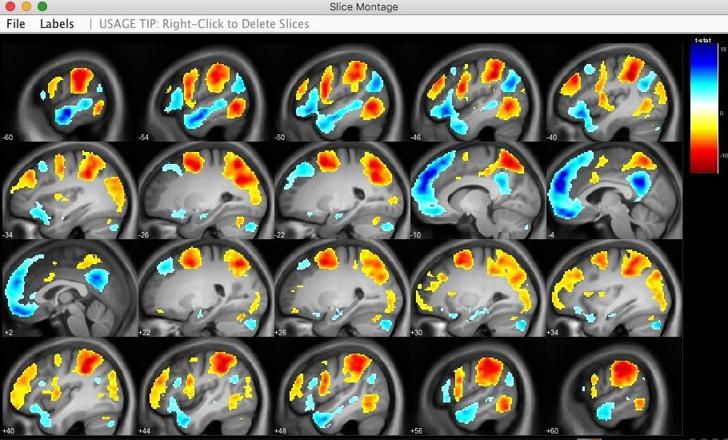
Task: Select the sagittal slice labeled -54
Action: [205, 92]
